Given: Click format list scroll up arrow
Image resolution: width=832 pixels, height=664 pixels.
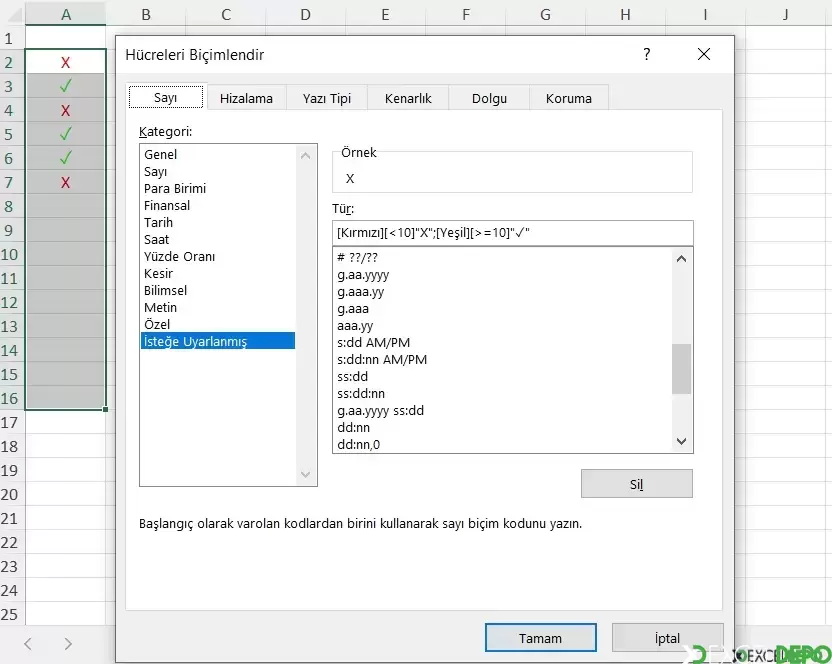Looking at the screenshot, I should pyautogui.click(x=681, y=258).
